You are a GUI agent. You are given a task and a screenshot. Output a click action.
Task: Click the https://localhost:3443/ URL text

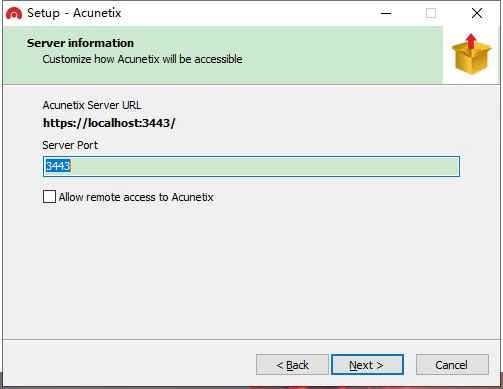[109, 123]
